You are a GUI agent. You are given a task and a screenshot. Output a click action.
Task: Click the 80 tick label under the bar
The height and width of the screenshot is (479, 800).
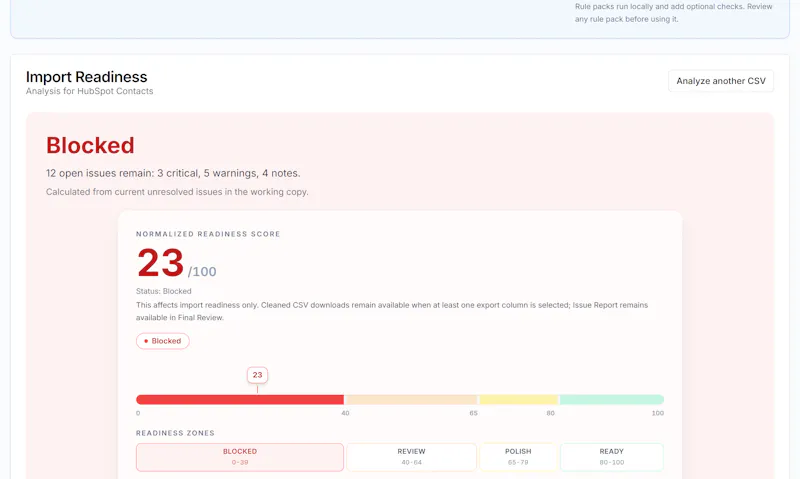[x=551, y=413]
